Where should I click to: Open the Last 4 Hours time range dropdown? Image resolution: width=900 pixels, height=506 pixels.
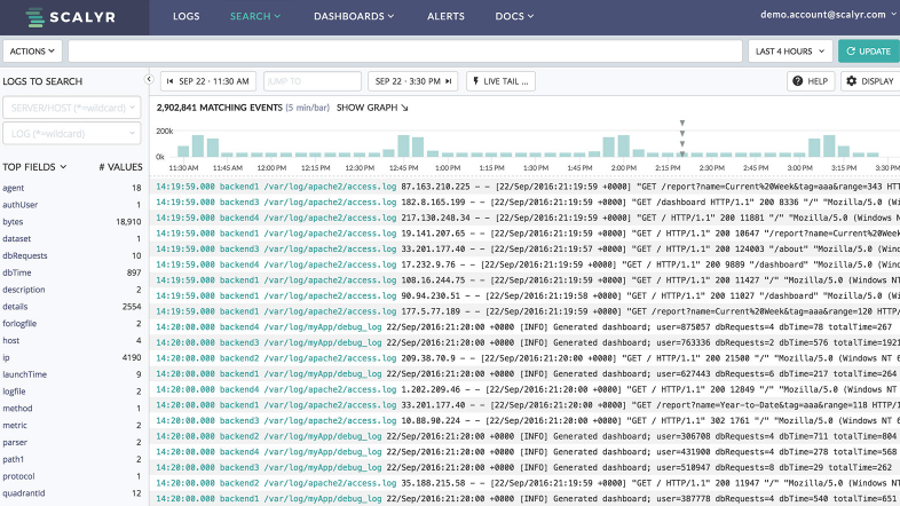click(790, 51)
